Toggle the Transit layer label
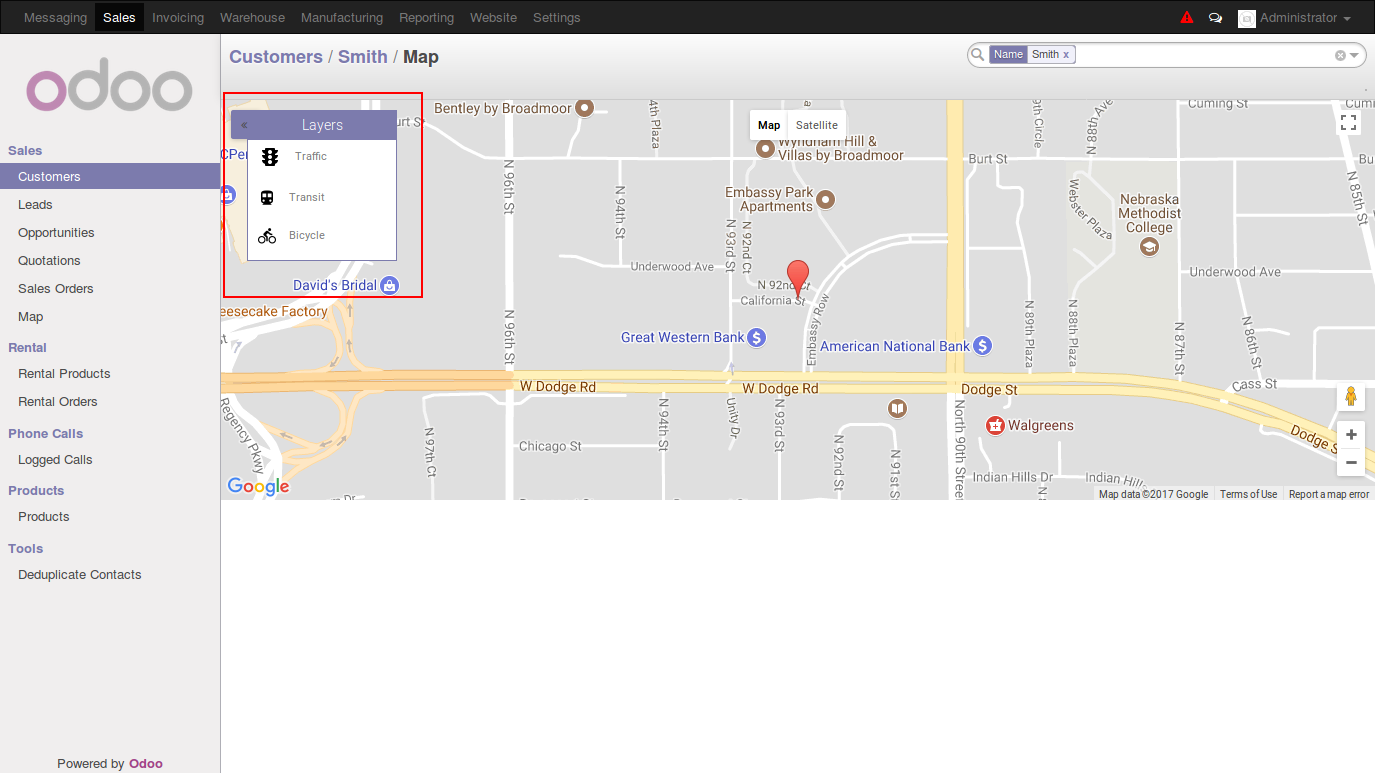The width and height of the screenshot is (1375, 773). coord(307,197)
